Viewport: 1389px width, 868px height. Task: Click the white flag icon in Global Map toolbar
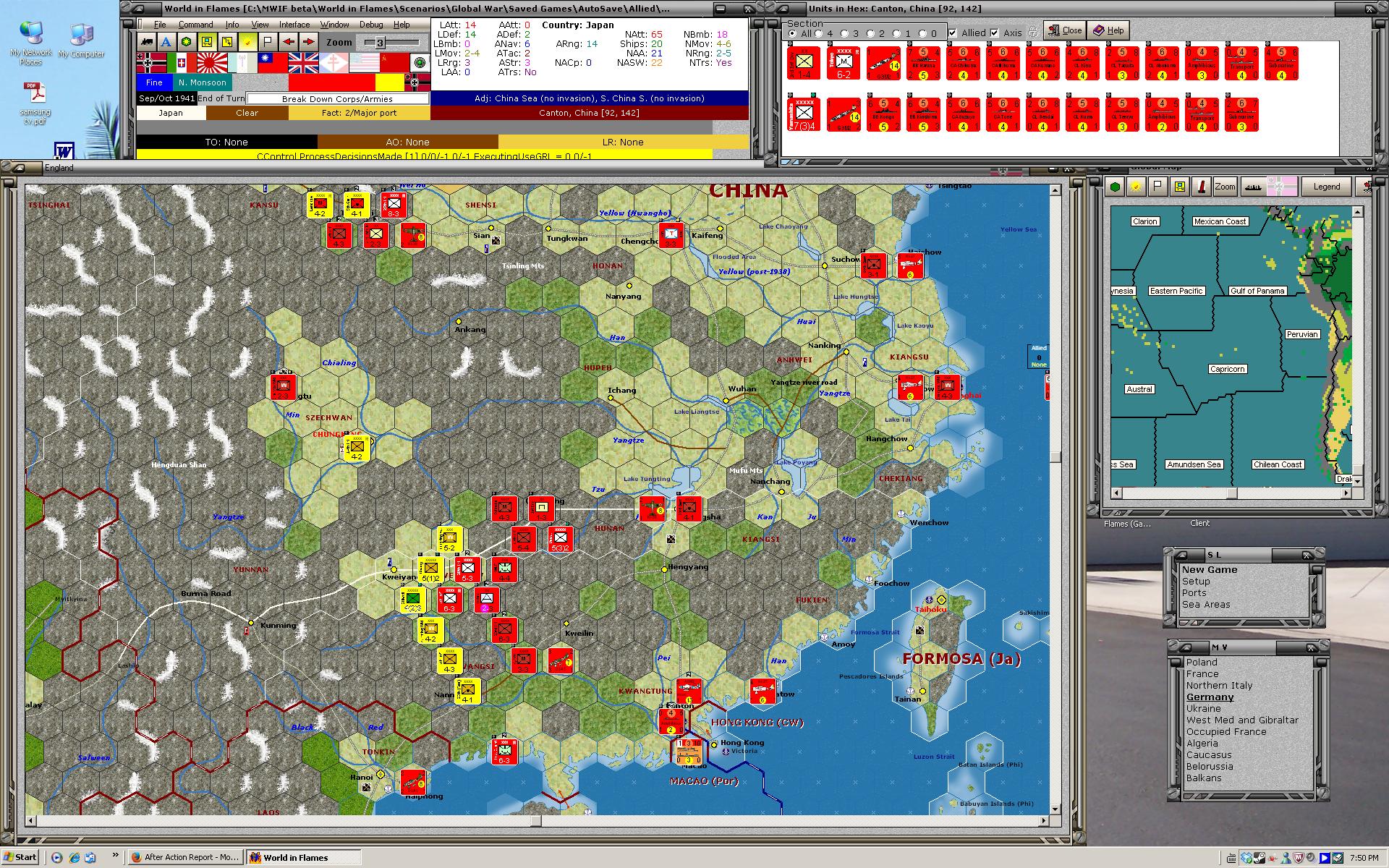1158,187
